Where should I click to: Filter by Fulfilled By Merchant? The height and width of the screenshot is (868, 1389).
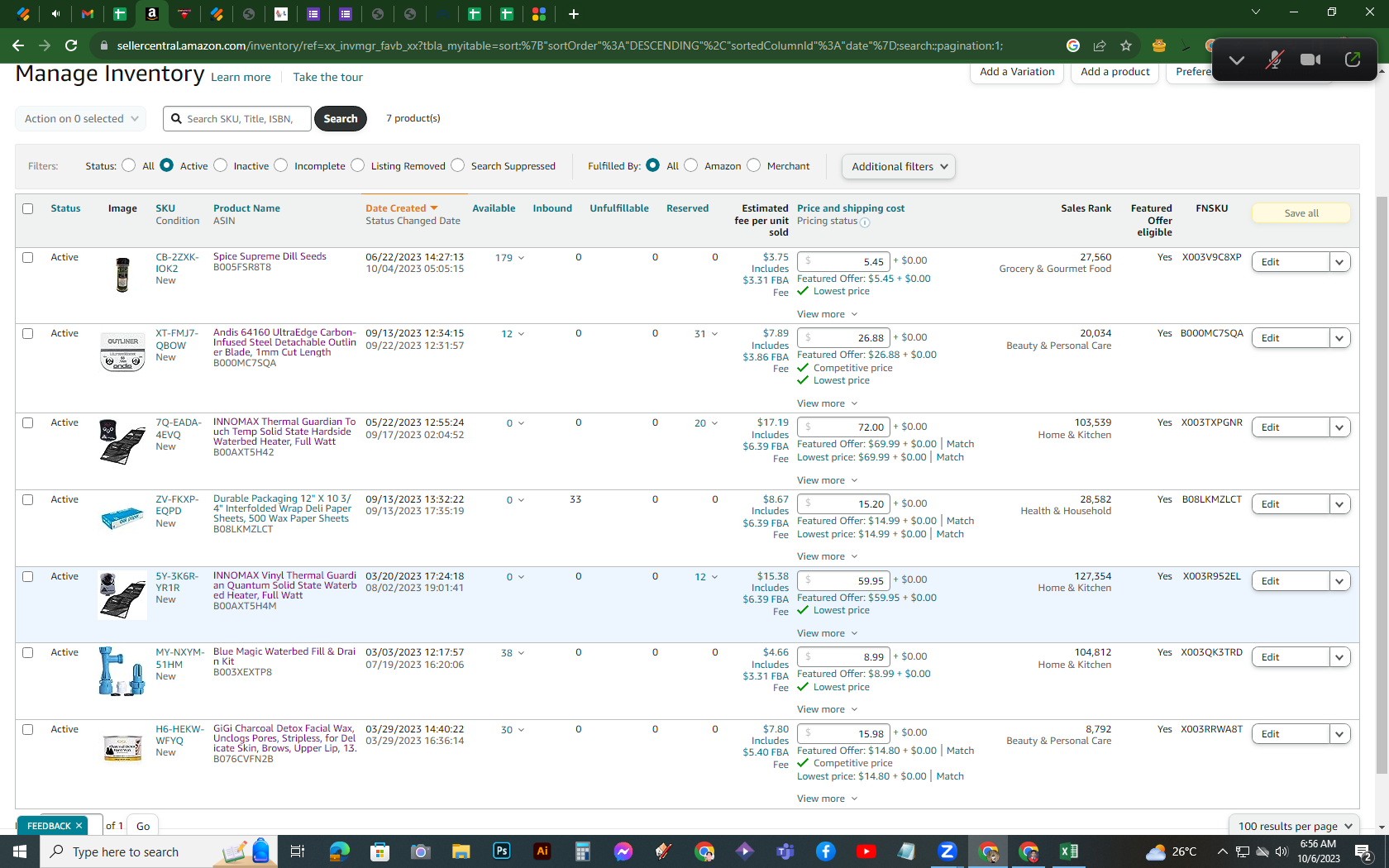coord(754,165)
